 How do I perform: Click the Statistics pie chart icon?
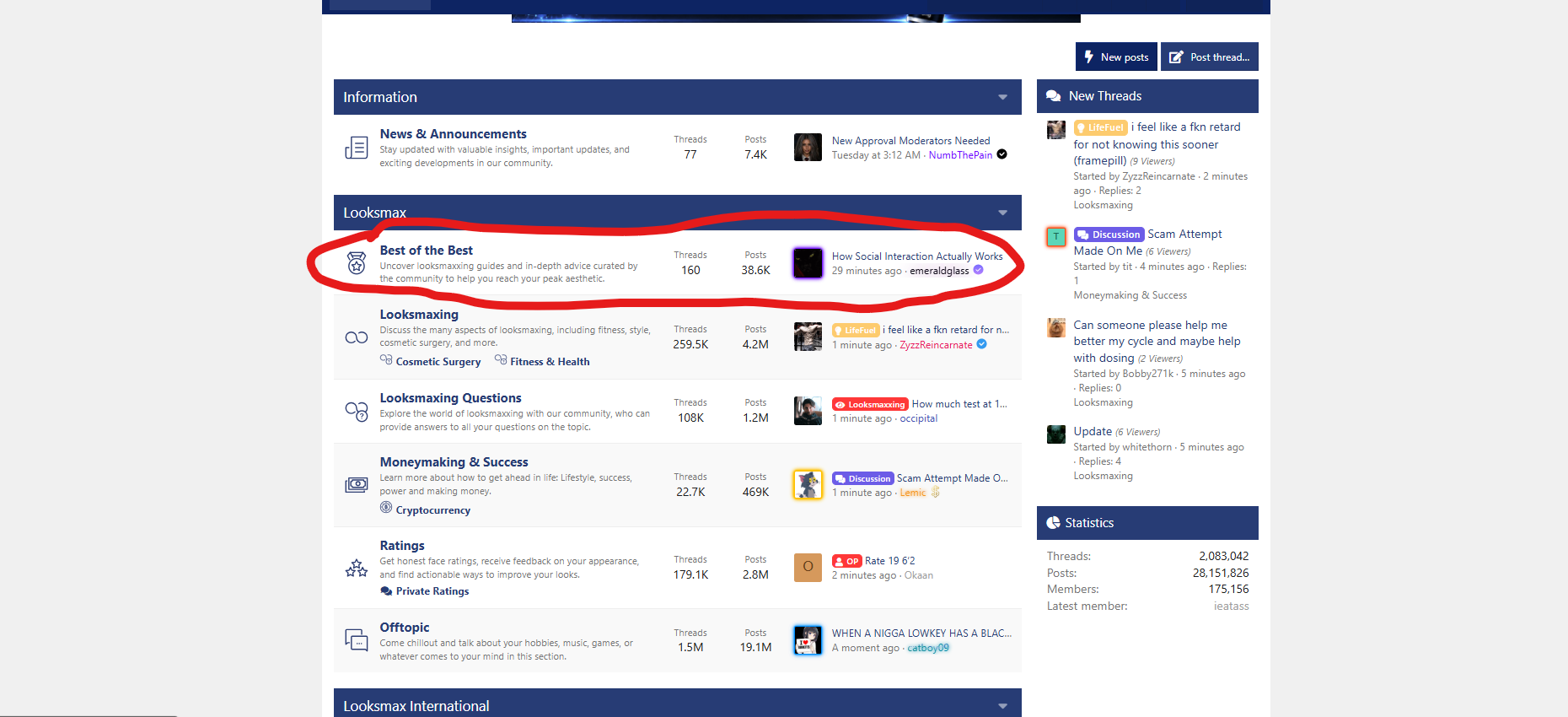point(1054,523)
